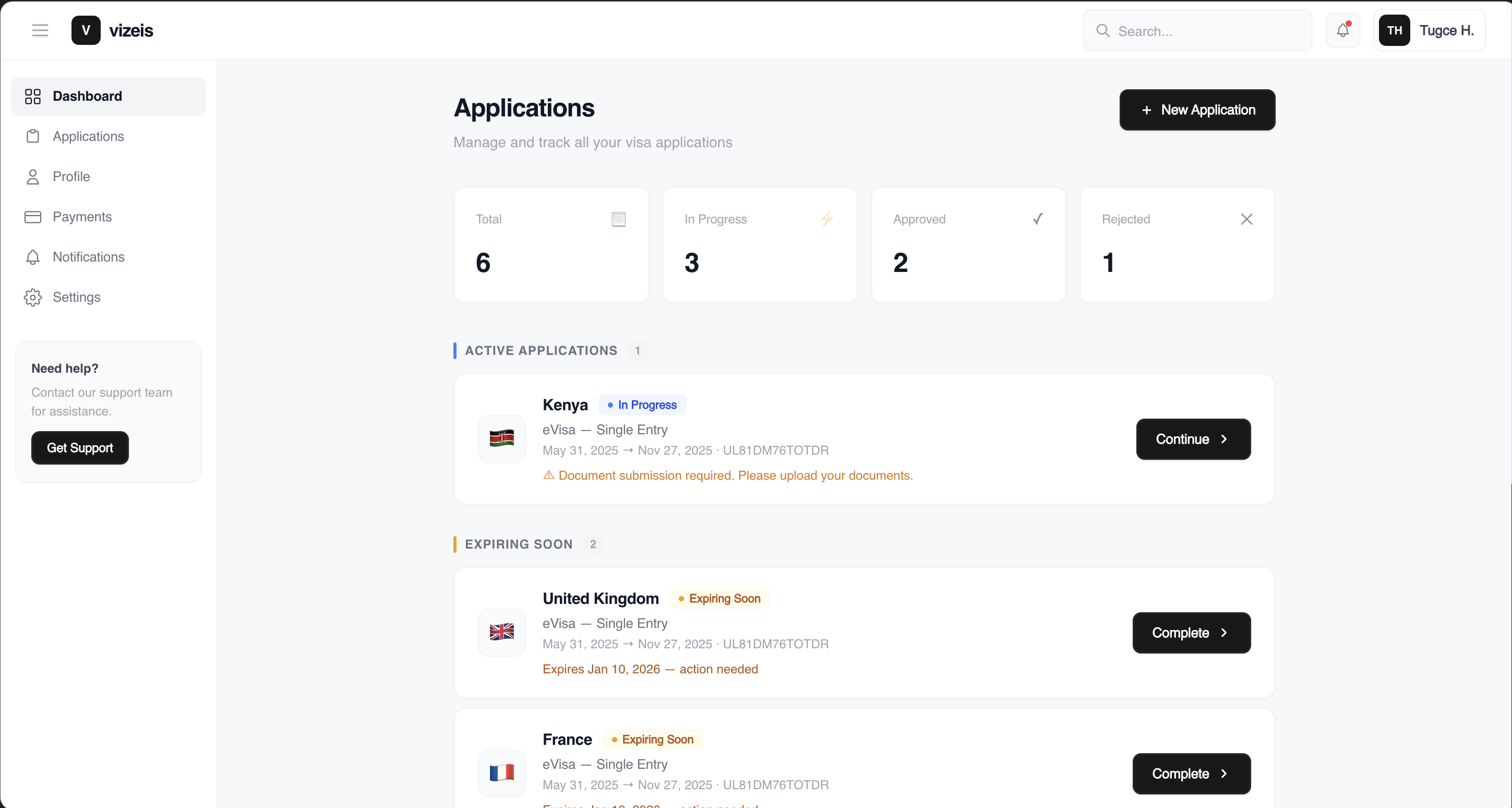Complete the United Kingdom application

point(1191,633)
